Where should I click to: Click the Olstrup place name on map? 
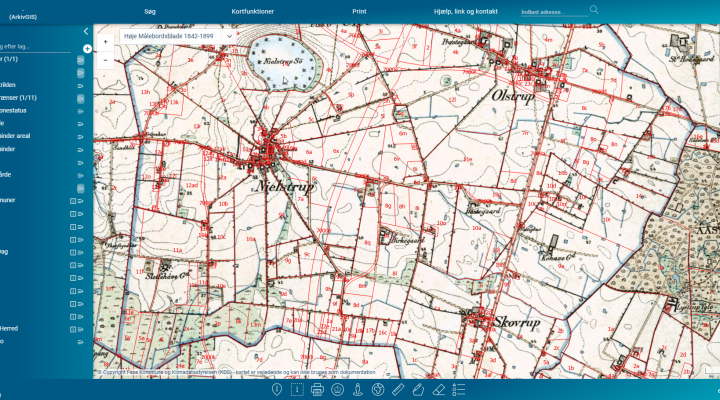coord(513,96)
